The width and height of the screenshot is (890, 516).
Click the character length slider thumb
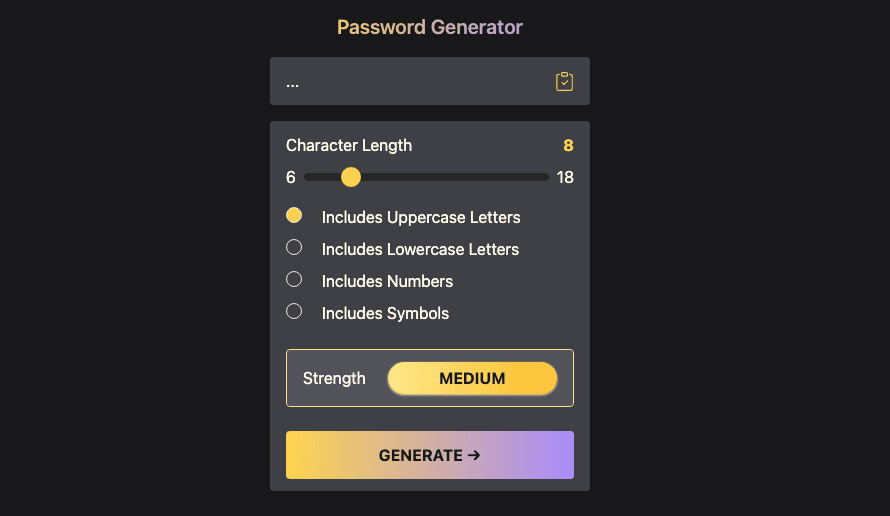350,177
